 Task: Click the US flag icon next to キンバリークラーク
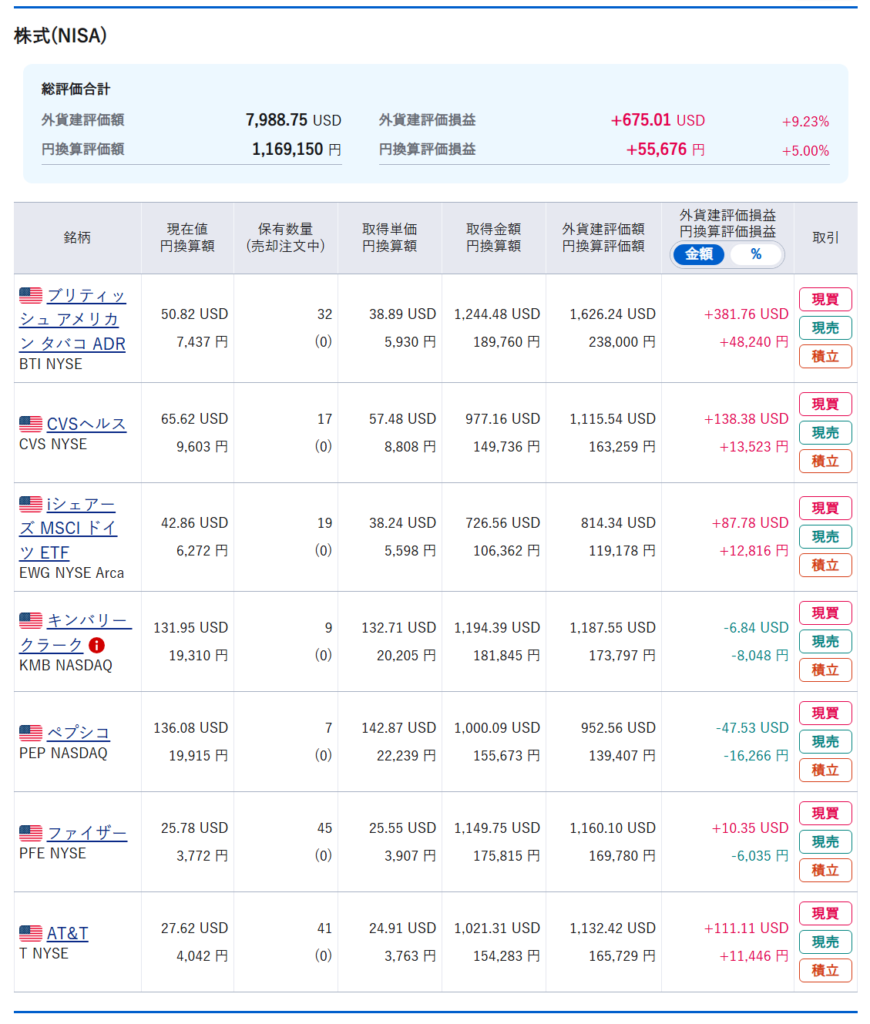point(31,620)
